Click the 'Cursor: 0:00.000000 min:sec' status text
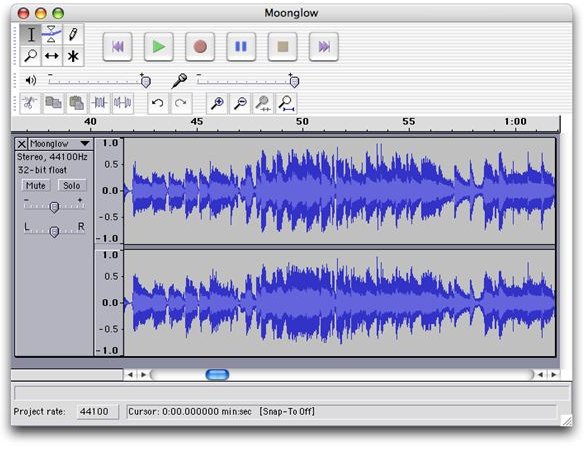 click(190, 411)
